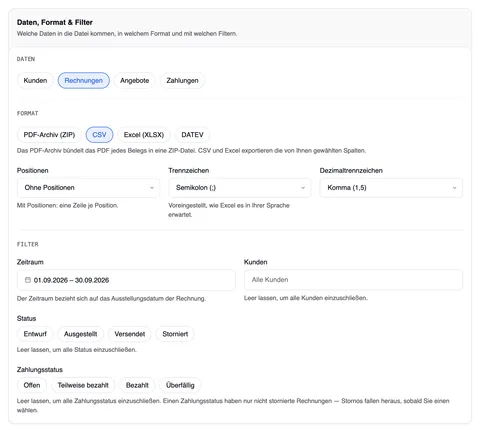Switch format to Excel (XLSX)
Screen dimensions: 480x432
[x=144, y=135]
